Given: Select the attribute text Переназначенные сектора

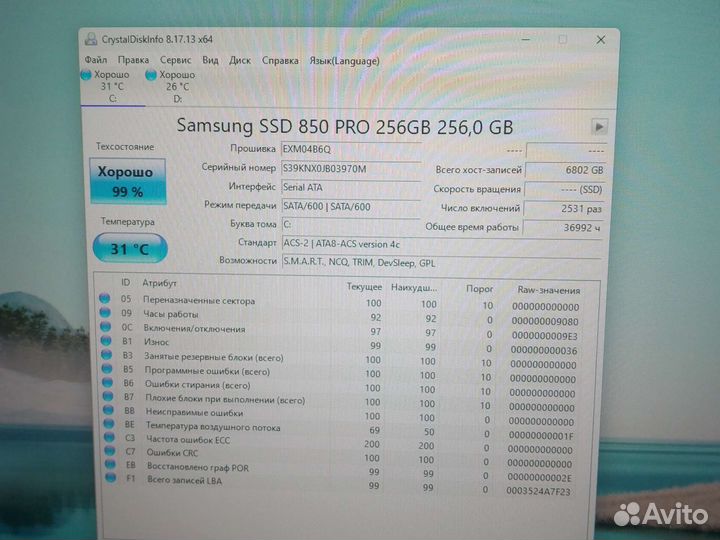Looking at the screenshot, I should point(199,301).
